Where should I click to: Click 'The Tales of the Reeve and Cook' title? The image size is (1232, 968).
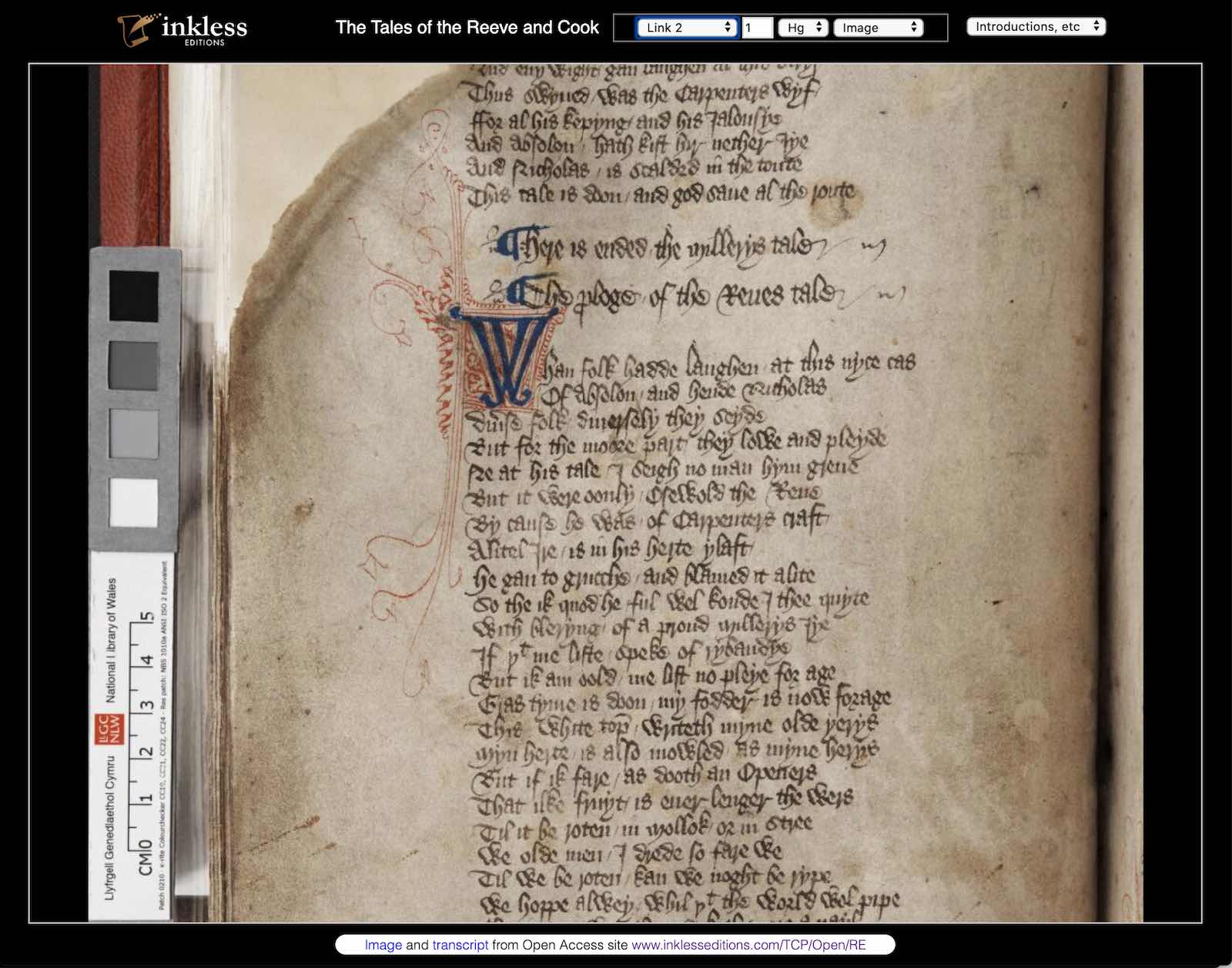467,28
